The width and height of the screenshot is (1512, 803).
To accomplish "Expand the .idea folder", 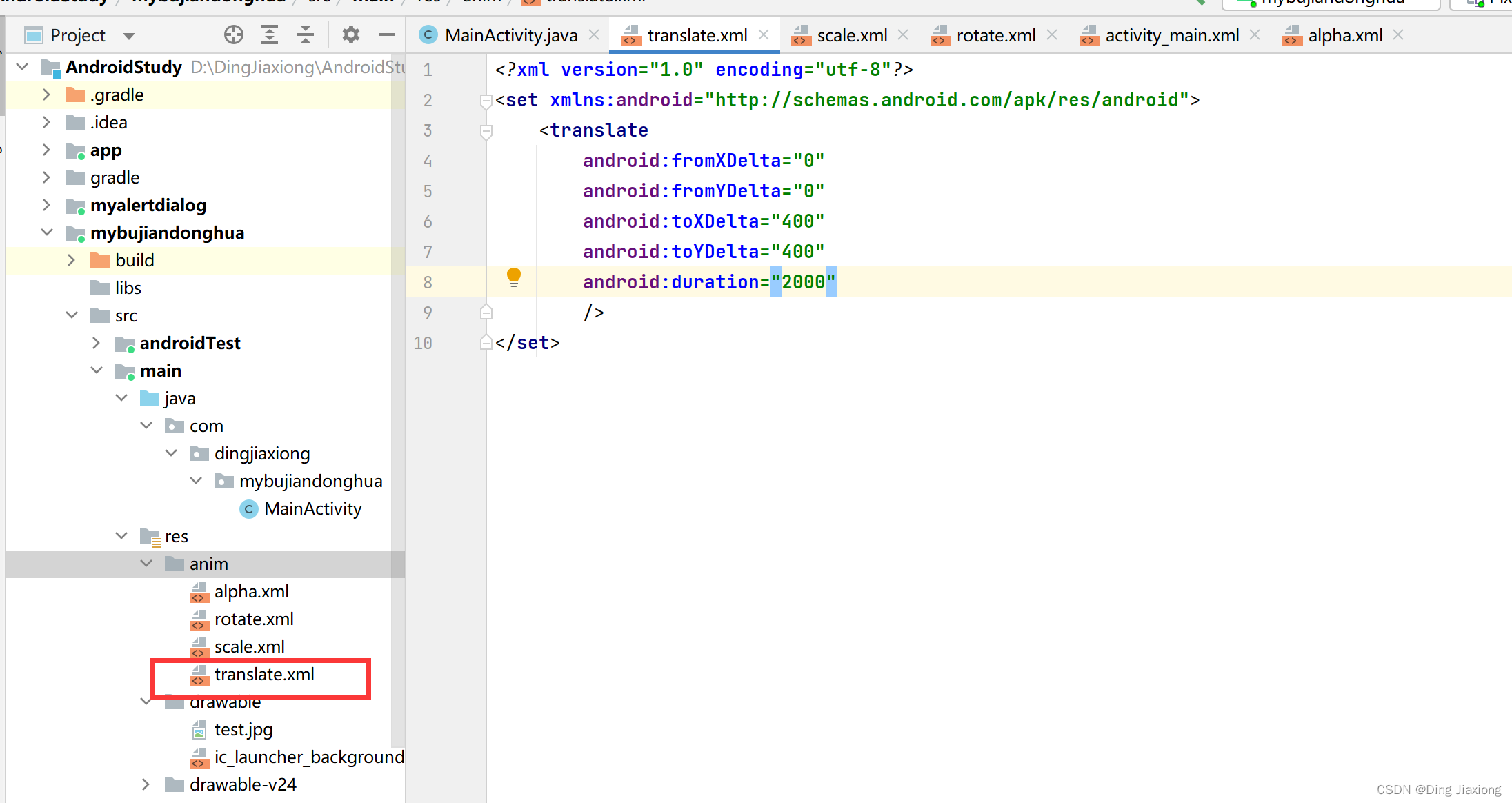I will click(47, 122).
